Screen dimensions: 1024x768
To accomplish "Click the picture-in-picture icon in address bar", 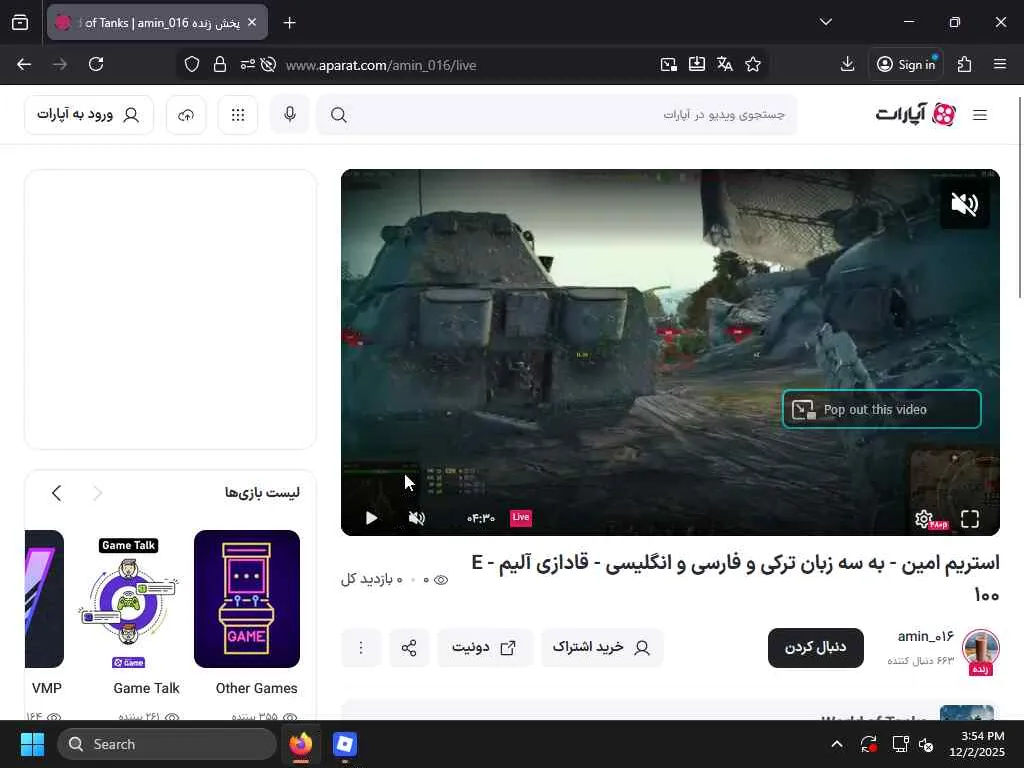I will tap(669, 64).
